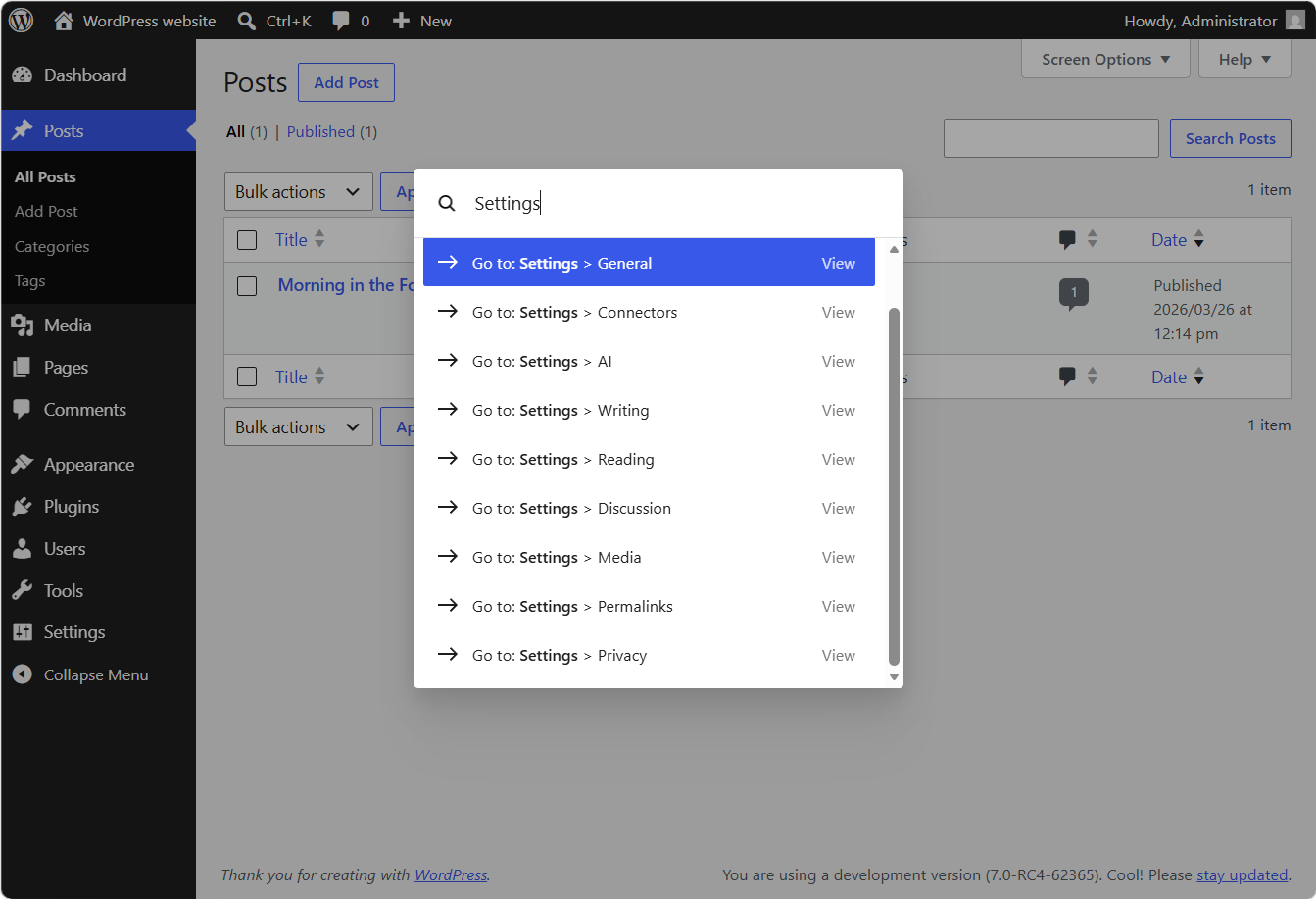Click the comments column icon in table header
Image resolution: width=1316 pixels, height=899 pixels.
1068,239
